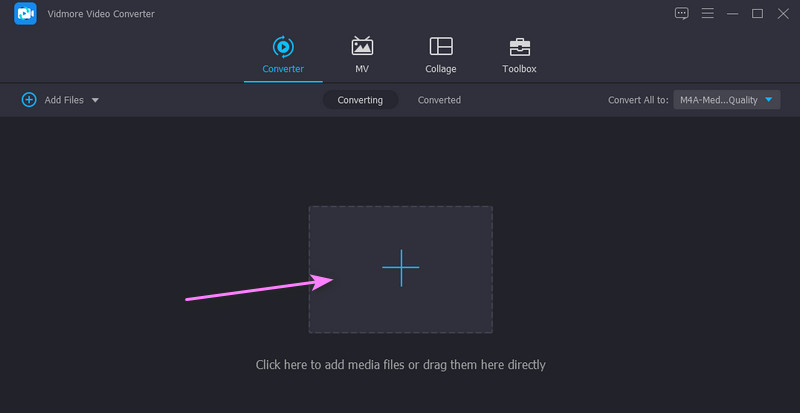Click the circled plus icon beside Add Files
Viewport: 800px width, 413px height.
(29, 100)
